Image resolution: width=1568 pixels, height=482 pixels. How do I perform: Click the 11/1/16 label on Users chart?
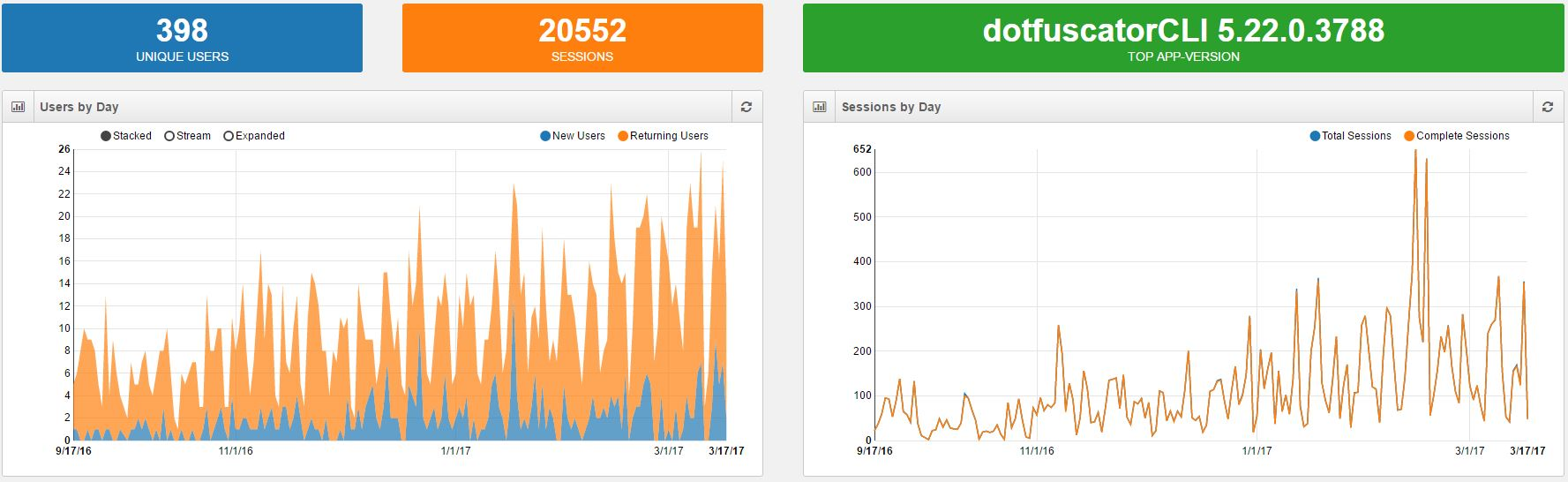point(236,451)
